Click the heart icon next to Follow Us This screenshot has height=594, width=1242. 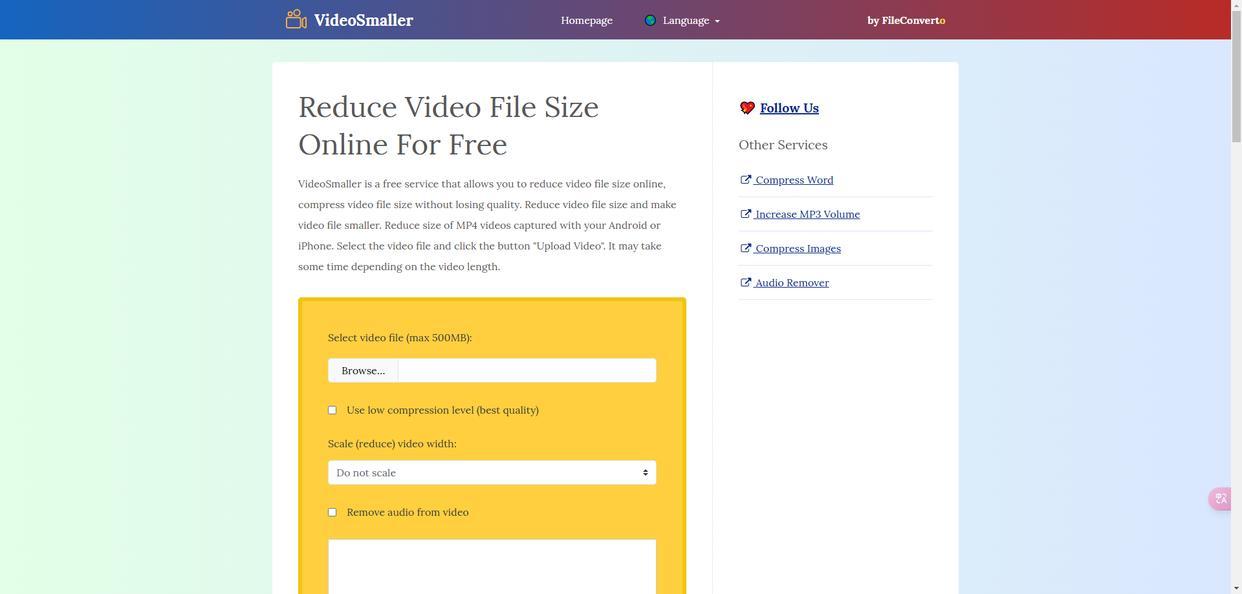click(747, 108)
